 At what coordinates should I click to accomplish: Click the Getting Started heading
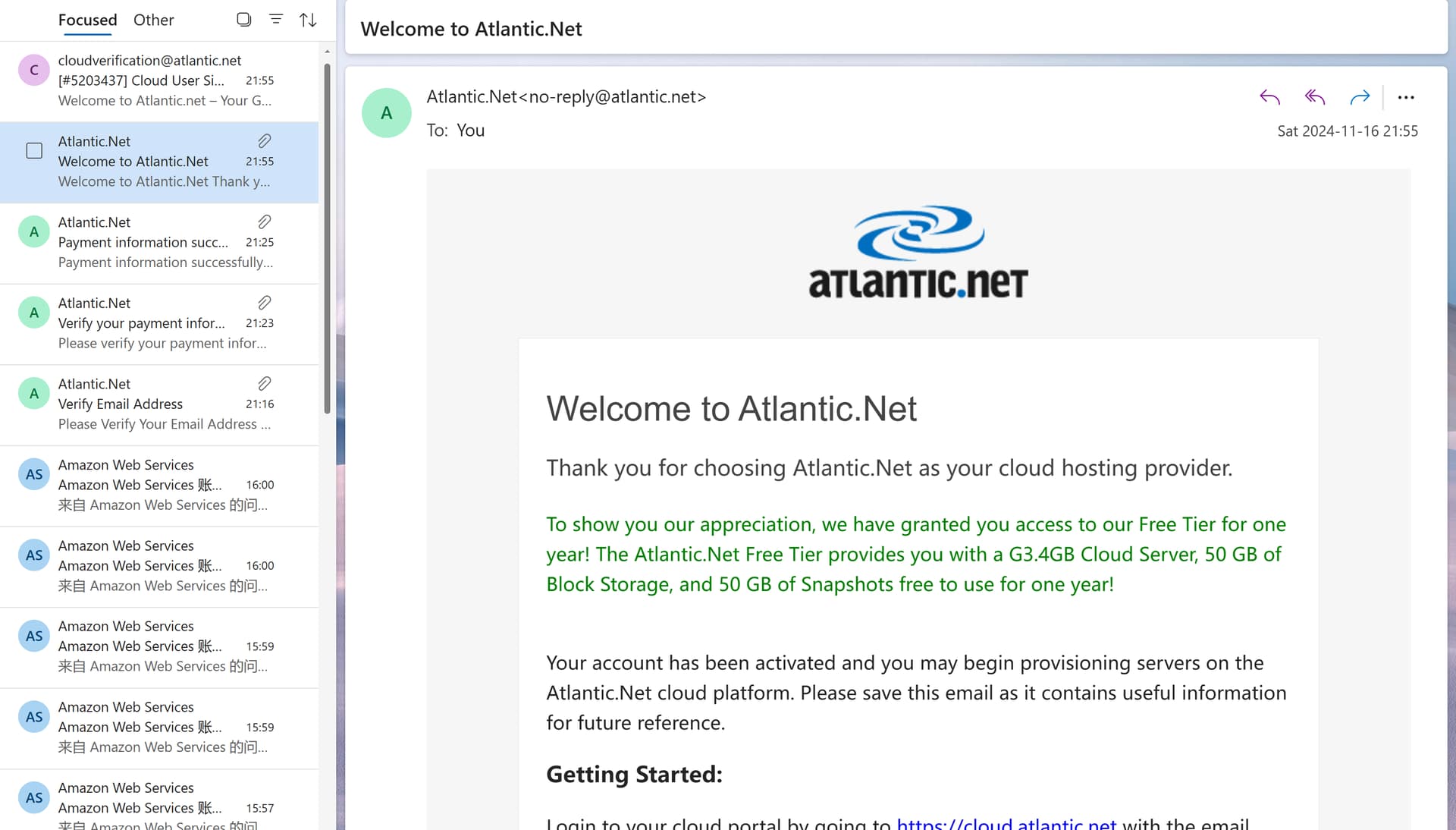pos(634,775)
